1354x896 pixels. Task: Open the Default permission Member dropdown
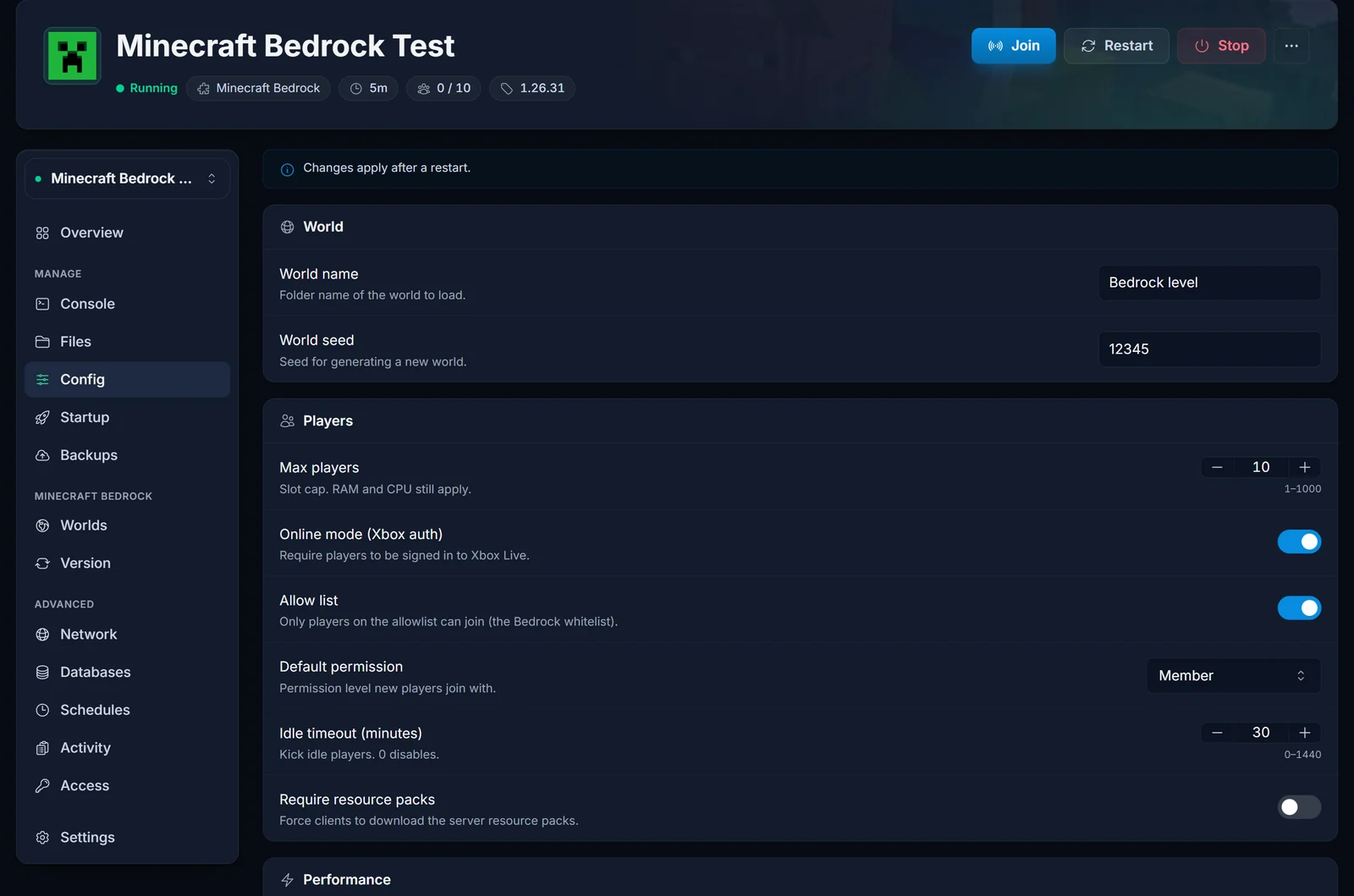(x=1233, y=676)
